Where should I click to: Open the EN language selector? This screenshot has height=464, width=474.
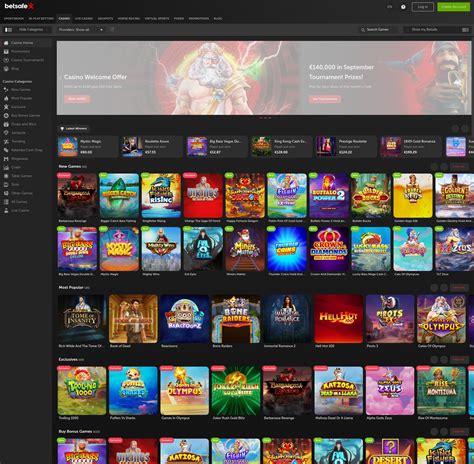pyautogui.click(x=389, y=7)
